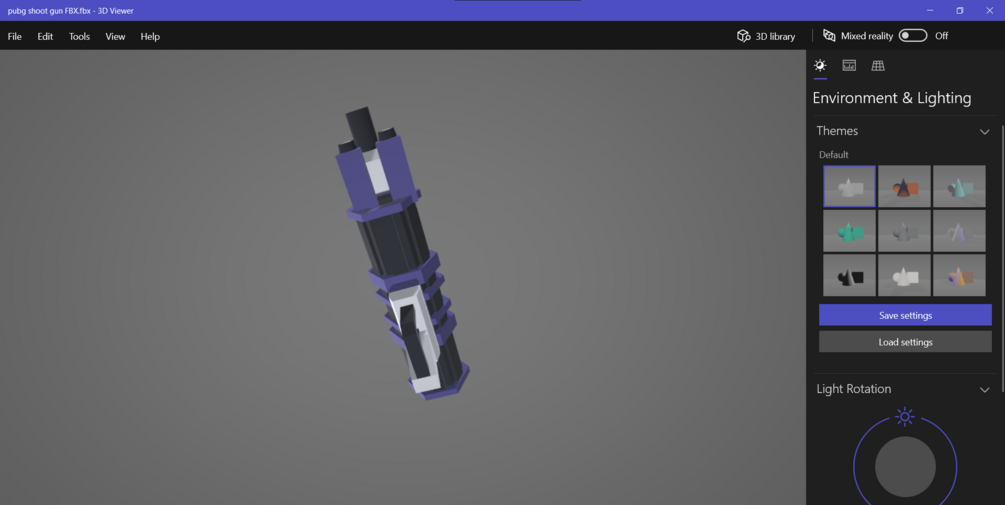The width and height of the screenshot is (1005, 505).
Task: Click the Mixed reality headset icon
Action: click(x=829, y=36)
